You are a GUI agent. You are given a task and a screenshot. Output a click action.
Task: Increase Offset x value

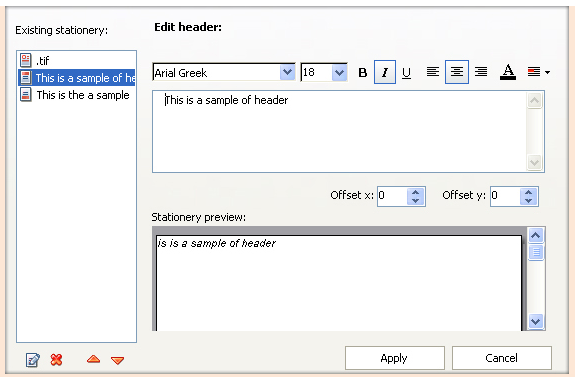(415, 192)
